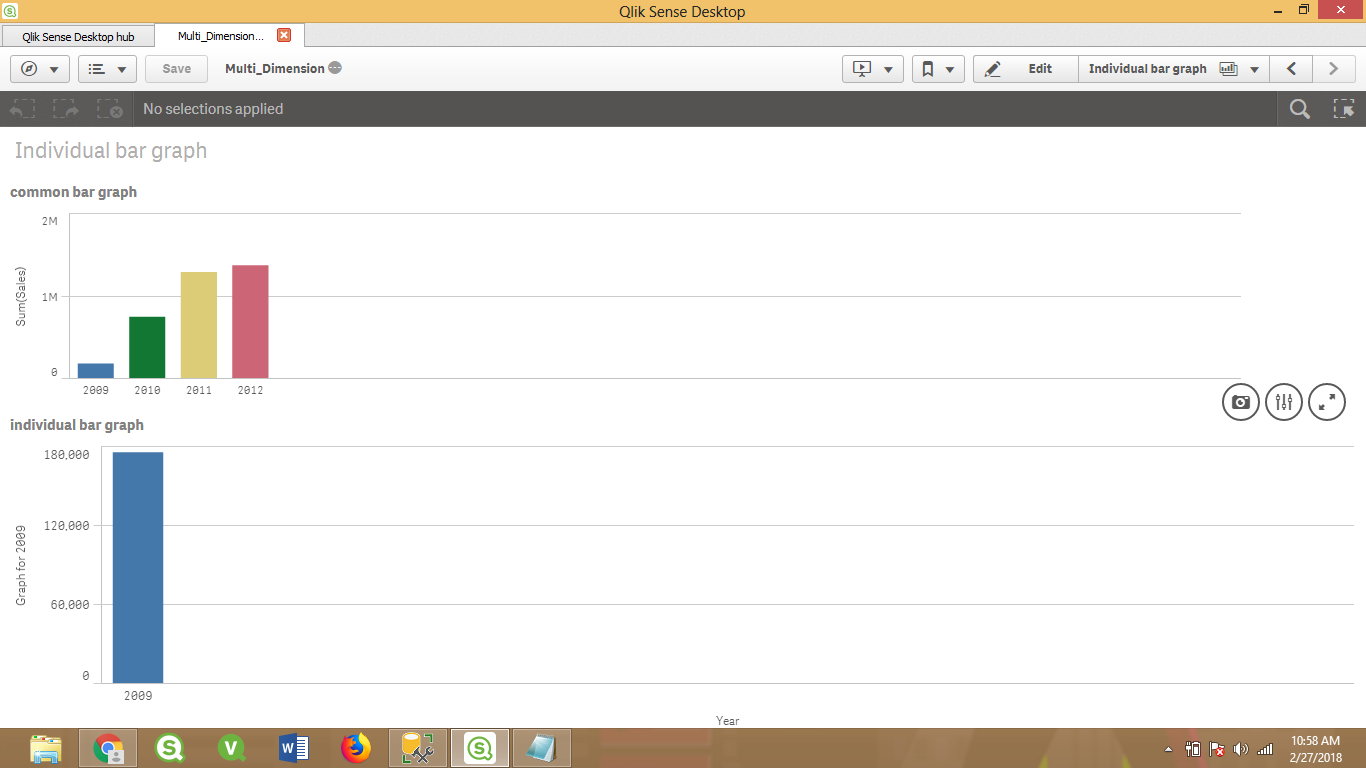Click the redo selection step icon
Screen dimensions: 1366x768
(65, 109)
